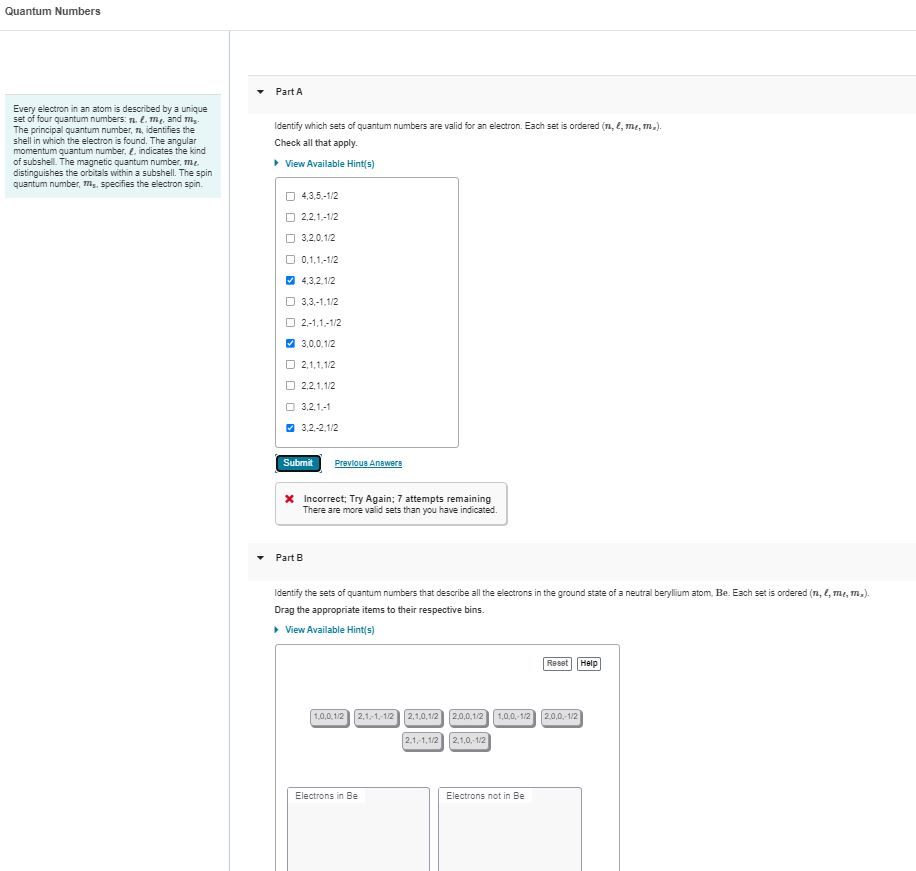Click the 2,1,0,1/2 tile
Screen dimensions: 916x871
423,717
